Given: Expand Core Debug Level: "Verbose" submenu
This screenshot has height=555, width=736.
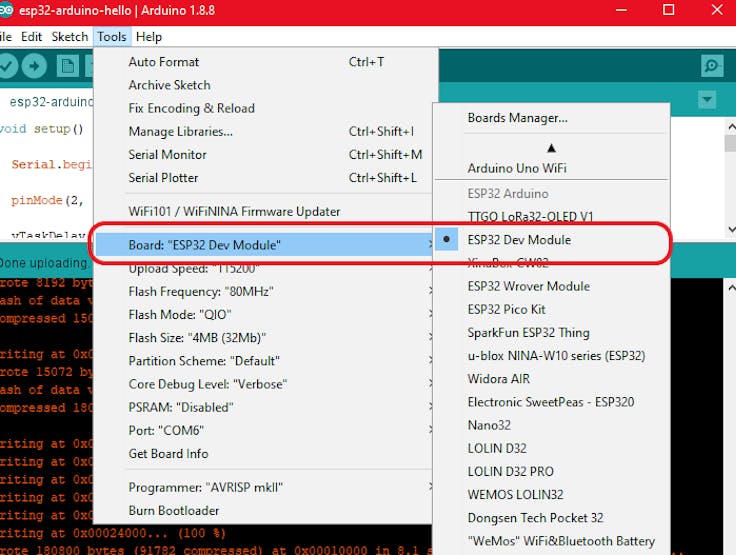Looking at the screenshot, I should click(265, 384).
